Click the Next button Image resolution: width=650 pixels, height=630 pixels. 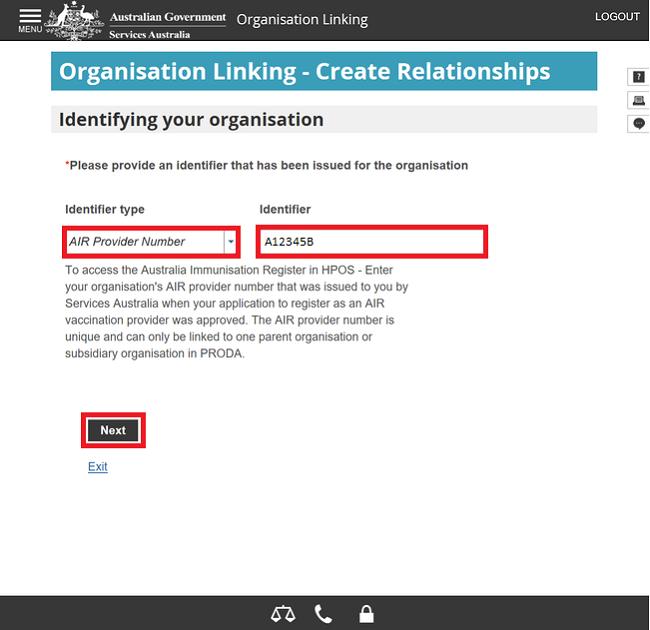tap(113, 430)
